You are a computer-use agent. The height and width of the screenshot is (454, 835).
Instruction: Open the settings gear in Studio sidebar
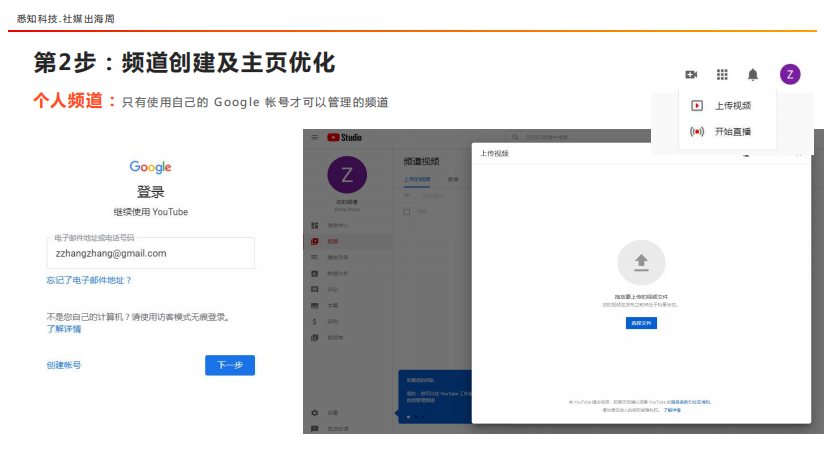tap(315, 413)
